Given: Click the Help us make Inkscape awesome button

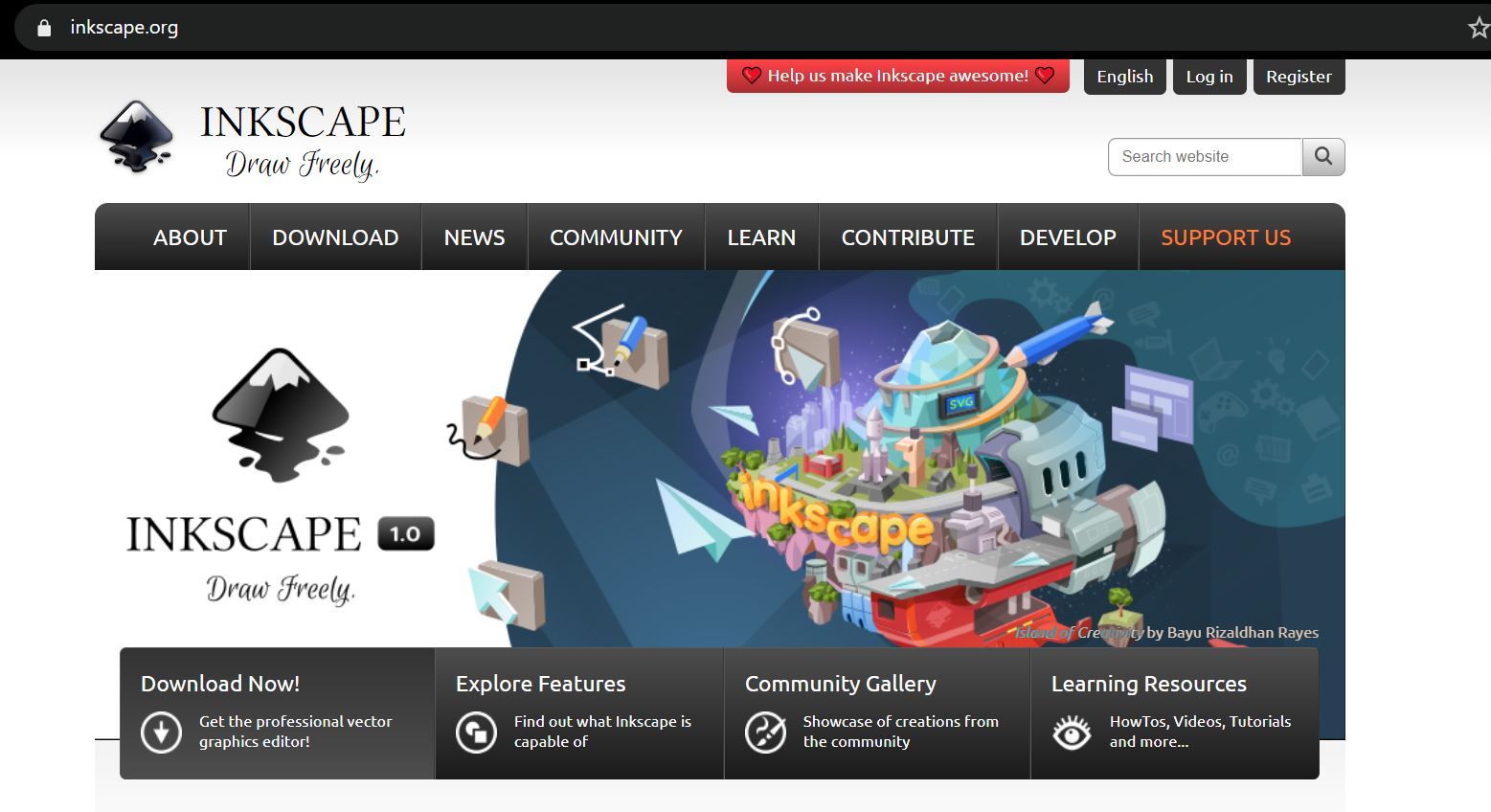Looking at the screenshot, I should pyautogui.click(x=898, y=76).
